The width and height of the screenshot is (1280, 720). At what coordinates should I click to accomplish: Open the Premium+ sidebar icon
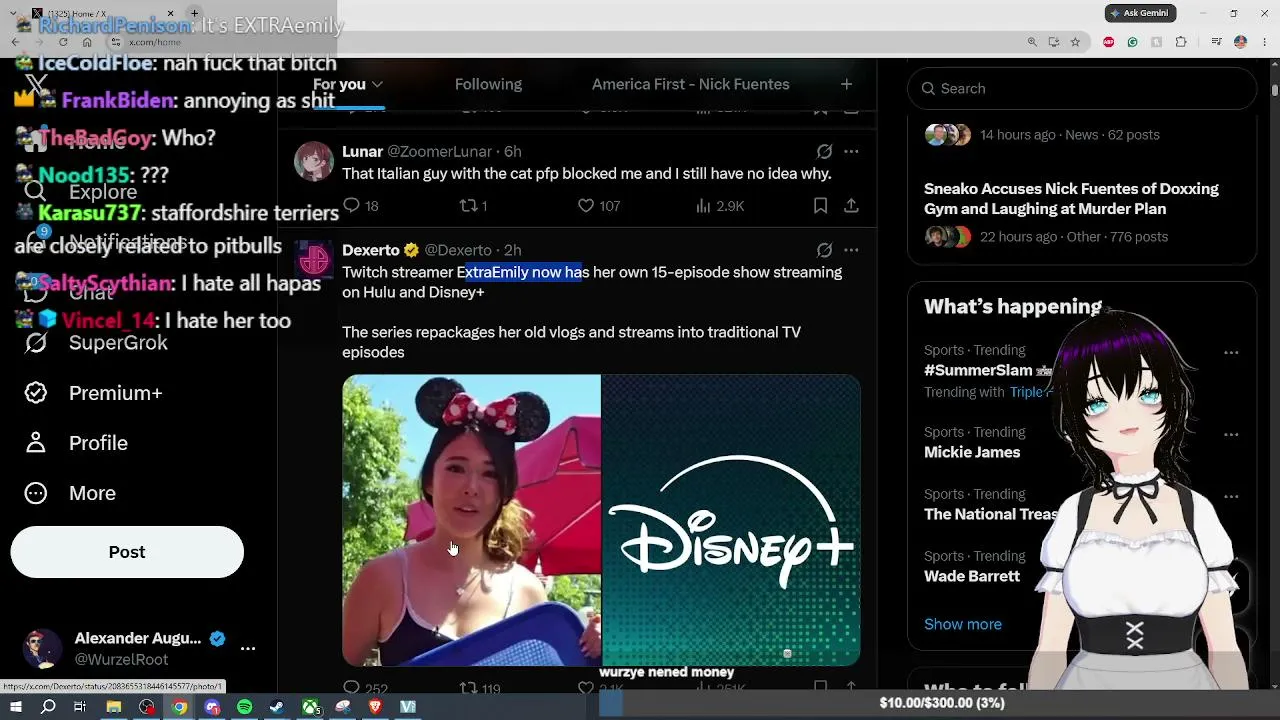36,393
